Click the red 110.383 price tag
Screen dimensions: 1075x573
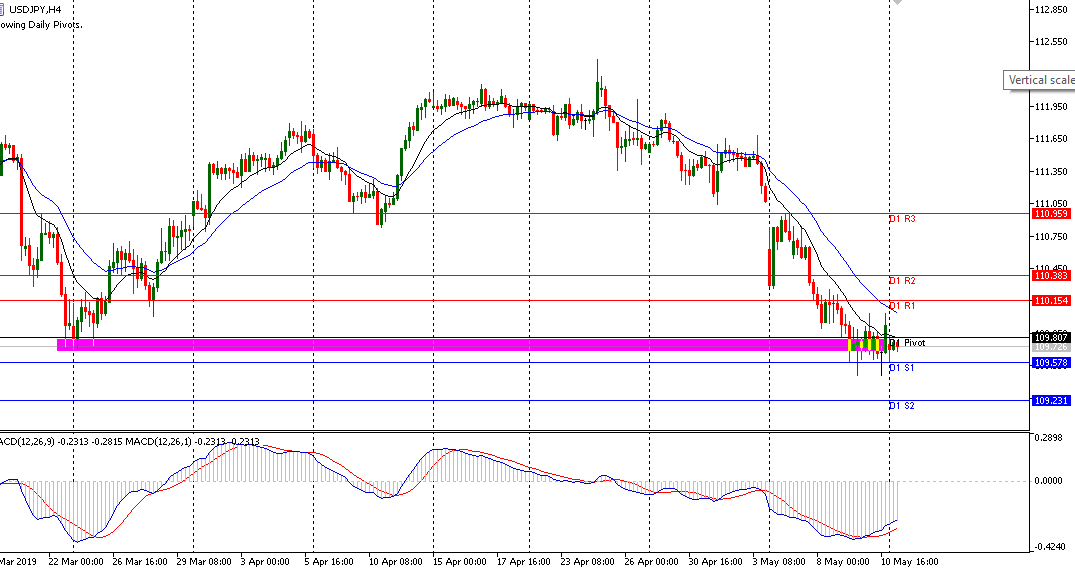1050,275
